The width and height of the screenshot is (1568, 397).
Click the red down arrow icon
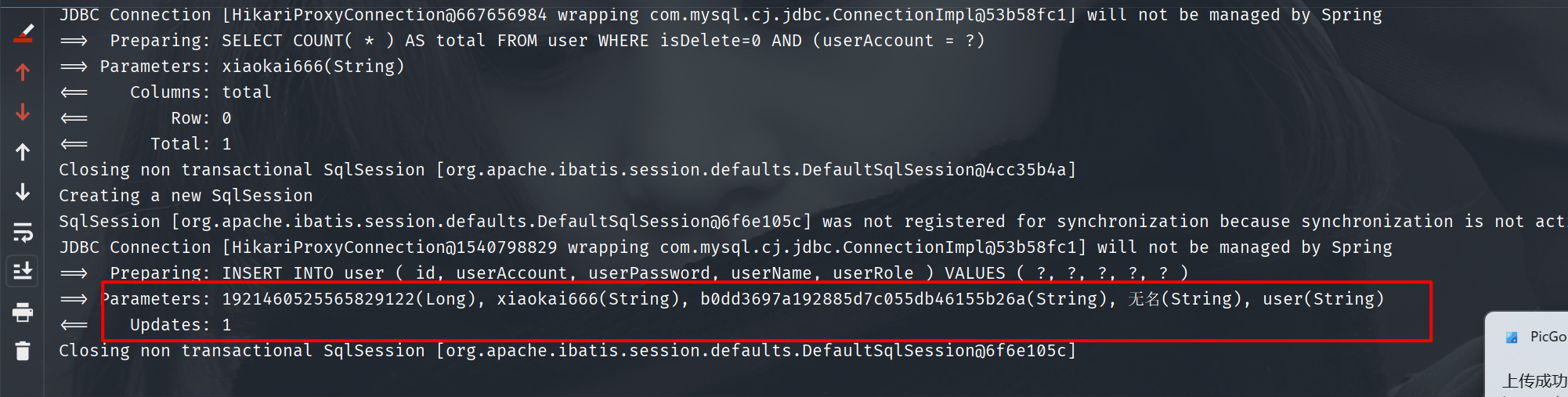(x=23, y=112)
